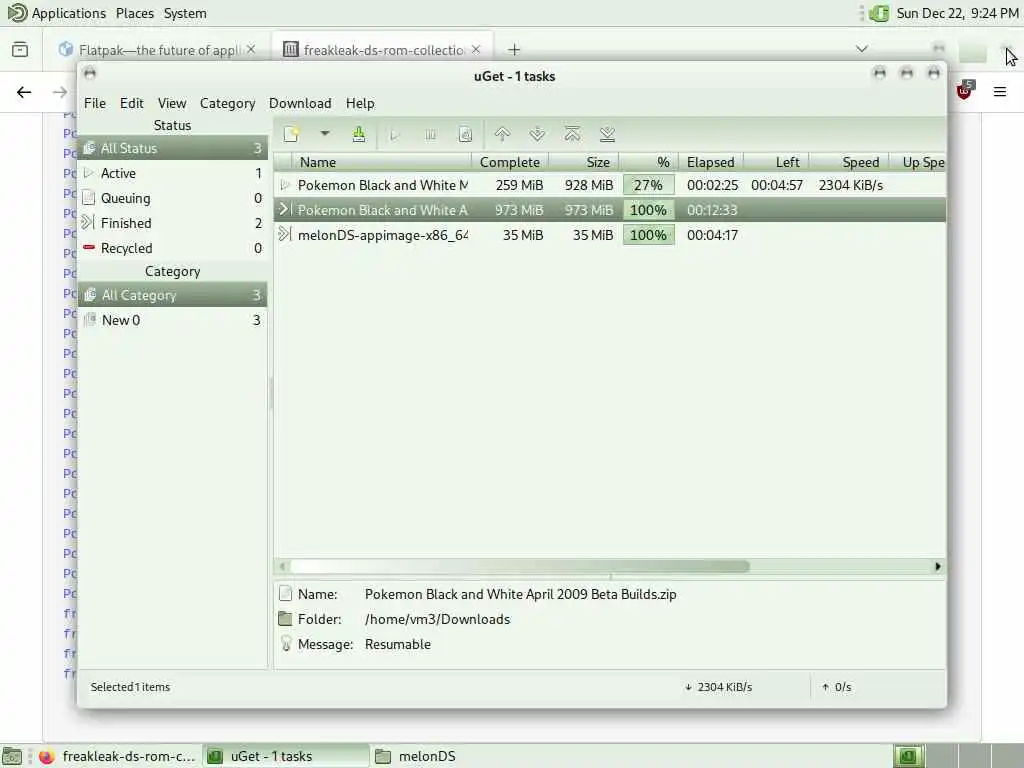Viewport: 1024px width, 768px height.
Task: Click the runnable (start) toolbar icon
Action: coord(394,135)
